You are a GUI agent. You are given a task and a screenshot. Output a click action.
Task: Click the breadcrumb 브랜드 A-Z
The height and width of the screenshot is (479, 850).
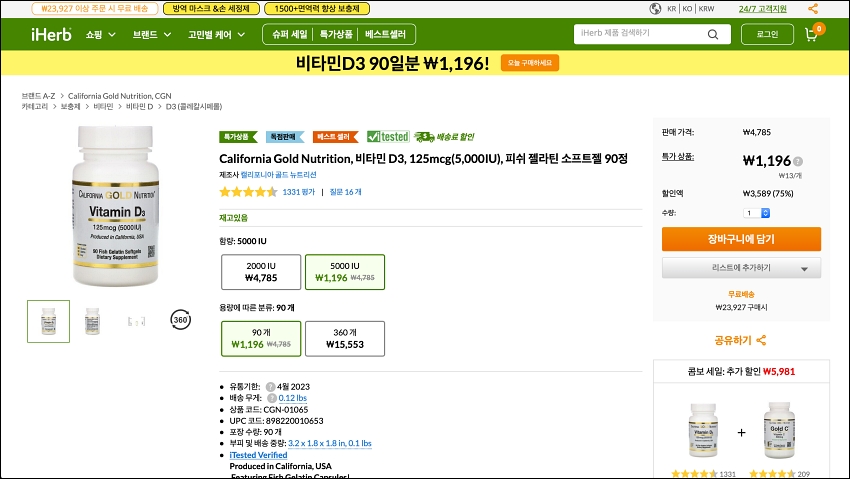[38, 96]
